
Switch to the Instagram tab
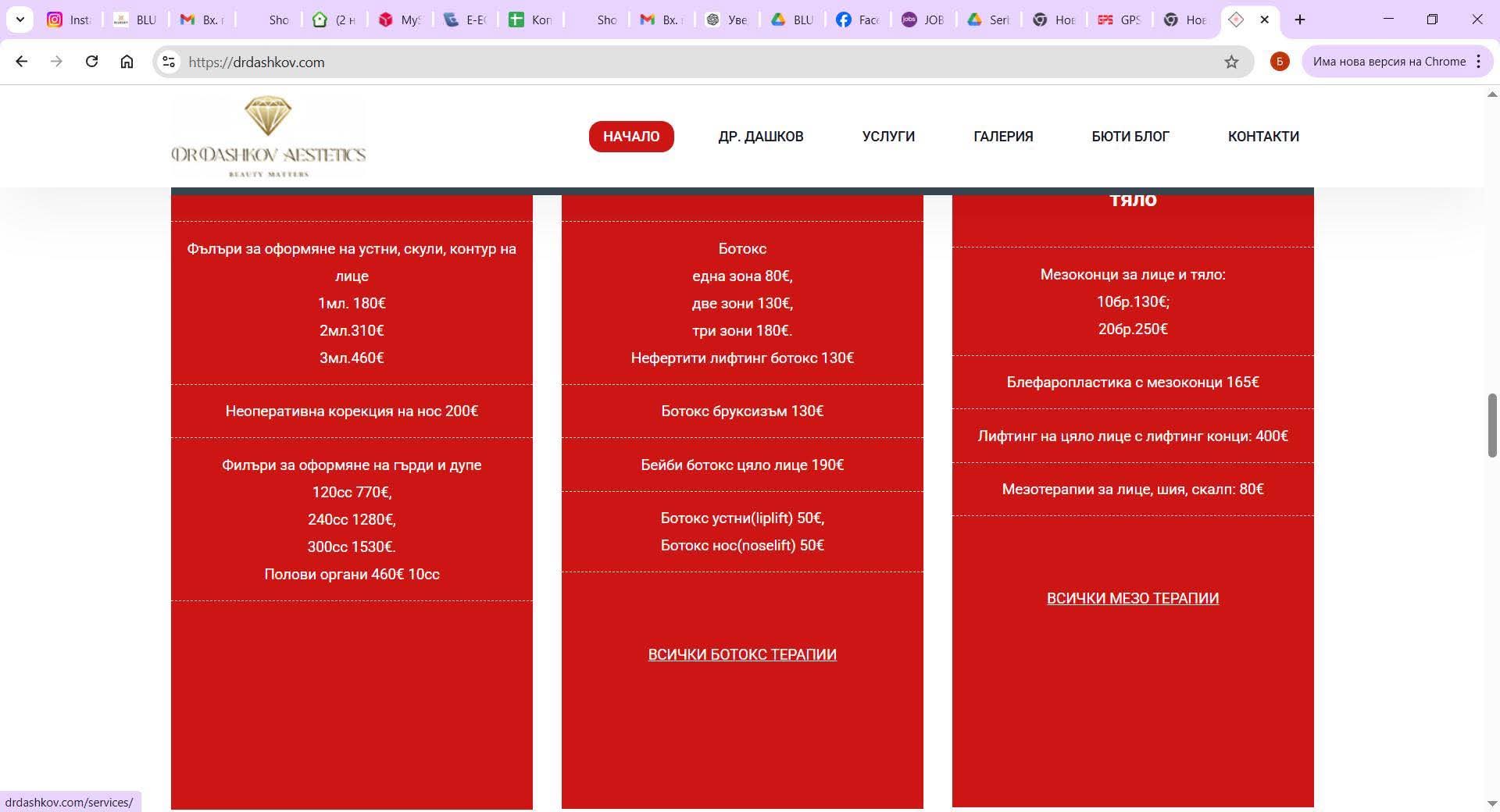coord(69,20)
